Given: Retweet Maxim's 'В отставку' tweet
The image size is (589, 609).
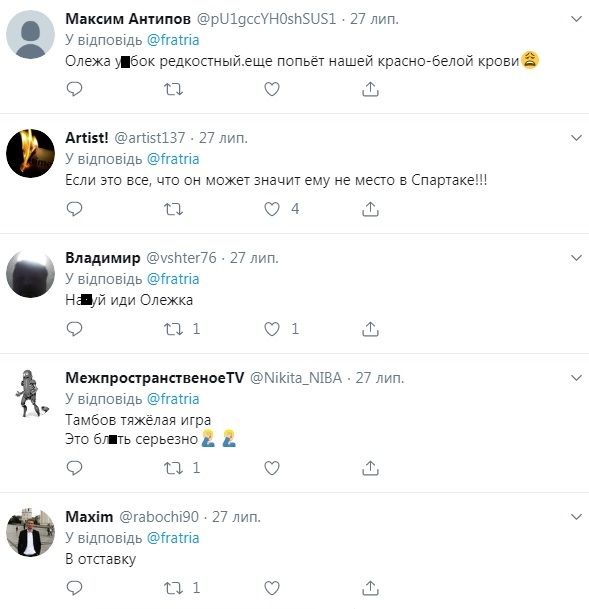Looking at the screenshot, I should [x=173, y=588].
